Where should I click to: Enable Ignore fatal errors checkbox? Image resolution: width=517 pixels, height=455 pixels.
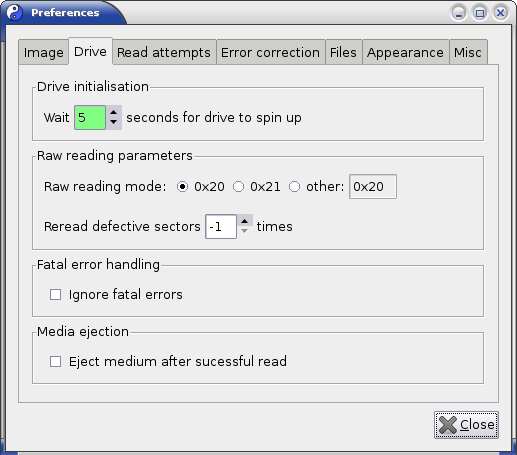click(55, 294)
